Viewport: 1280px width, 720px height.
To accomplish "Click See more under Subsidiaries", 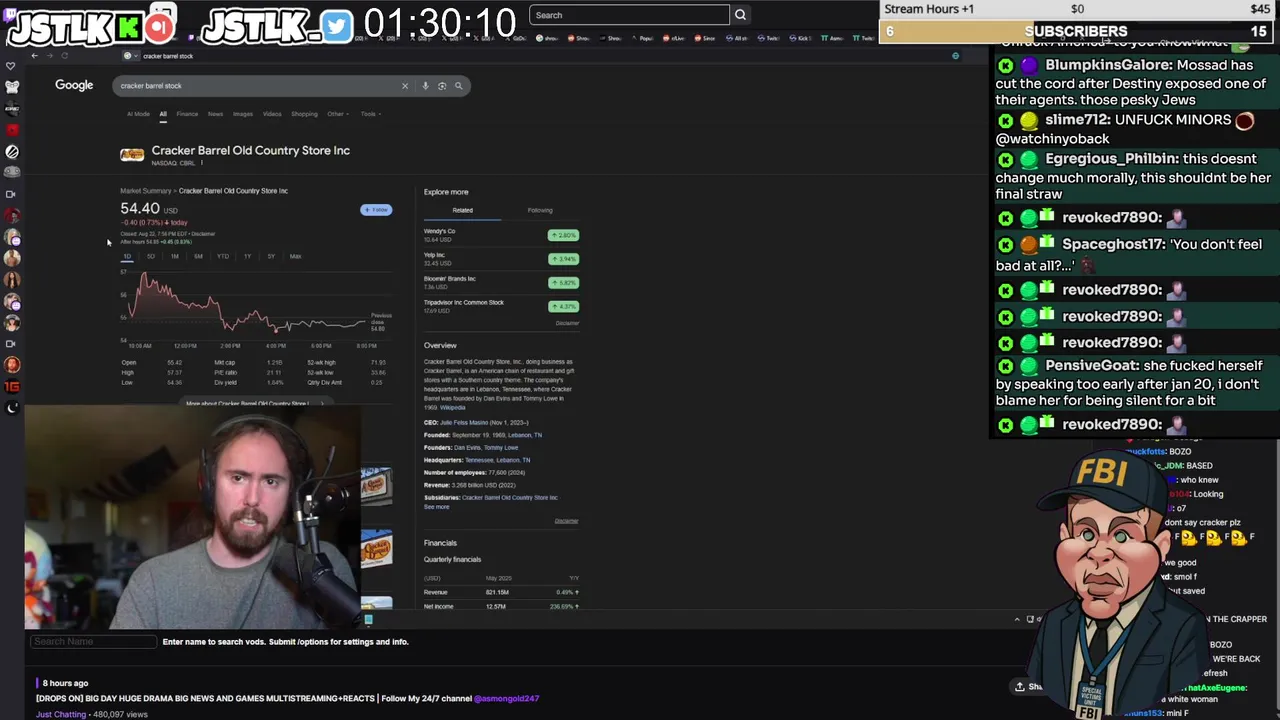I will click(x=436, y=507).
